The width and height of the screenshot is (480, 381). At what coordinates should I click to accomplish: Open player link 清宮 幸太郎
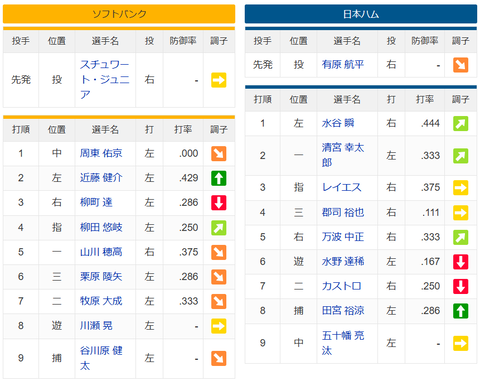(343, 155)
